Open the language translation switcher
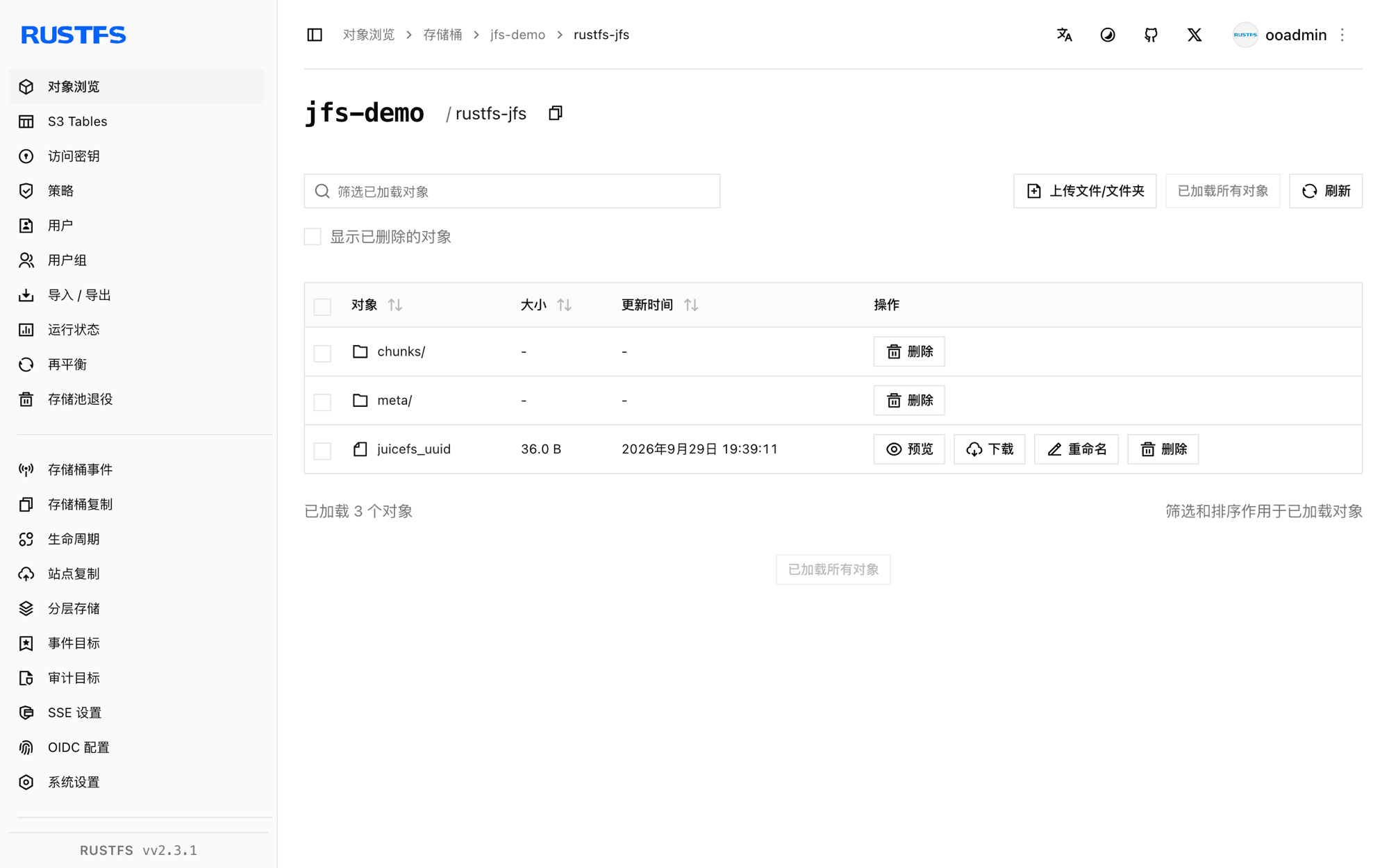The width and height of the screenshot is (1389, 868). [1064, 35]
